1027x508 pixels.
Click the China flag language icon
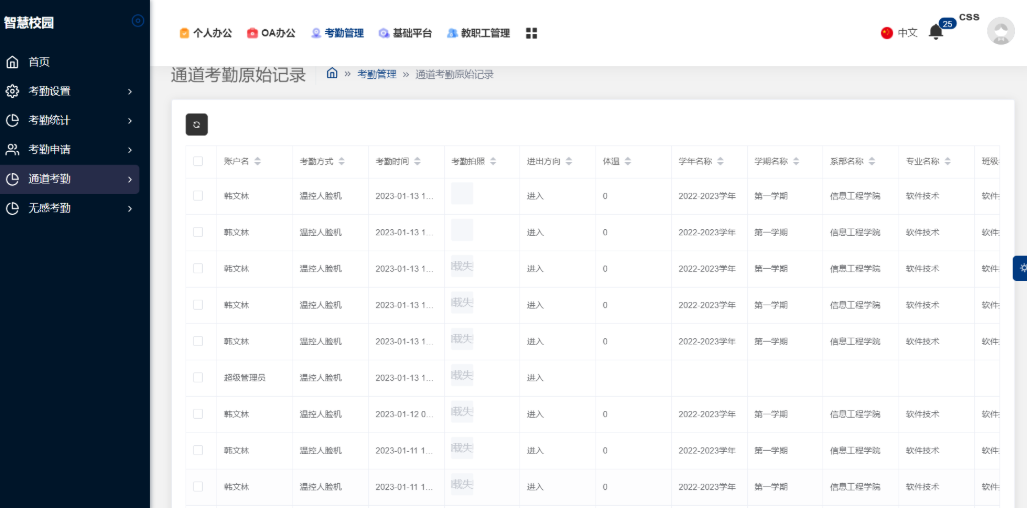[887, 33]
